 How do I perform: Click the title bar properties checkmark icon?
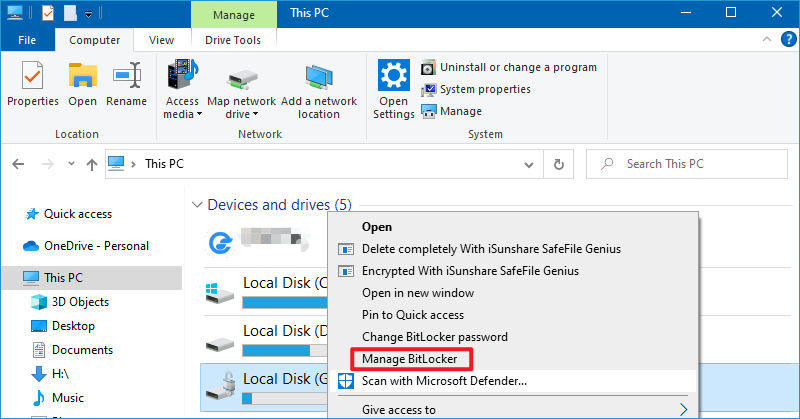pos(47,13)
